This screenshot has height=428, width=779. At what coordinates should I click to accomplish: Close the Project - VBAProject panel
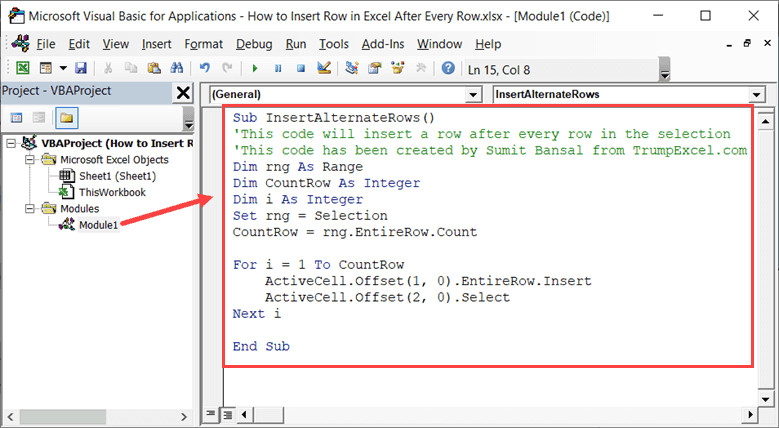pyautogui.click(x=184, y=93)
